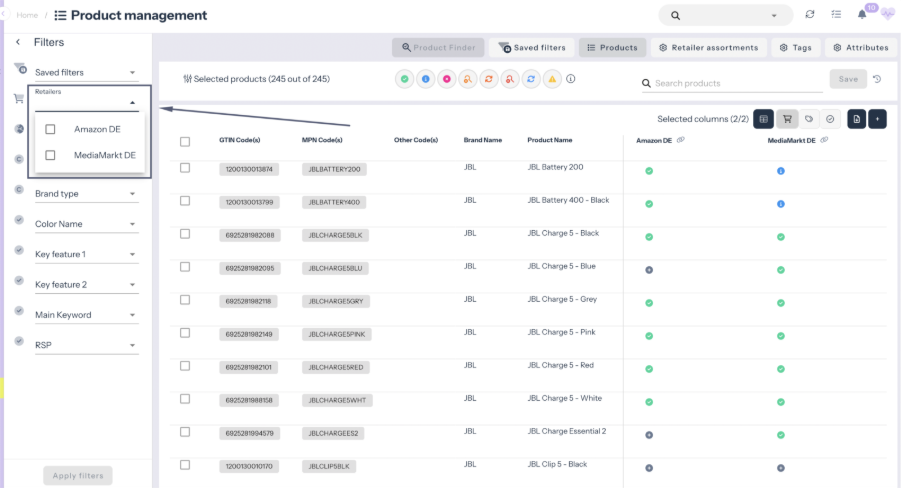Viewport: 901px width, 489px height.
Task: Click the refresh icon in top bar
Action: pyautogui.click(x=809, y=15)
